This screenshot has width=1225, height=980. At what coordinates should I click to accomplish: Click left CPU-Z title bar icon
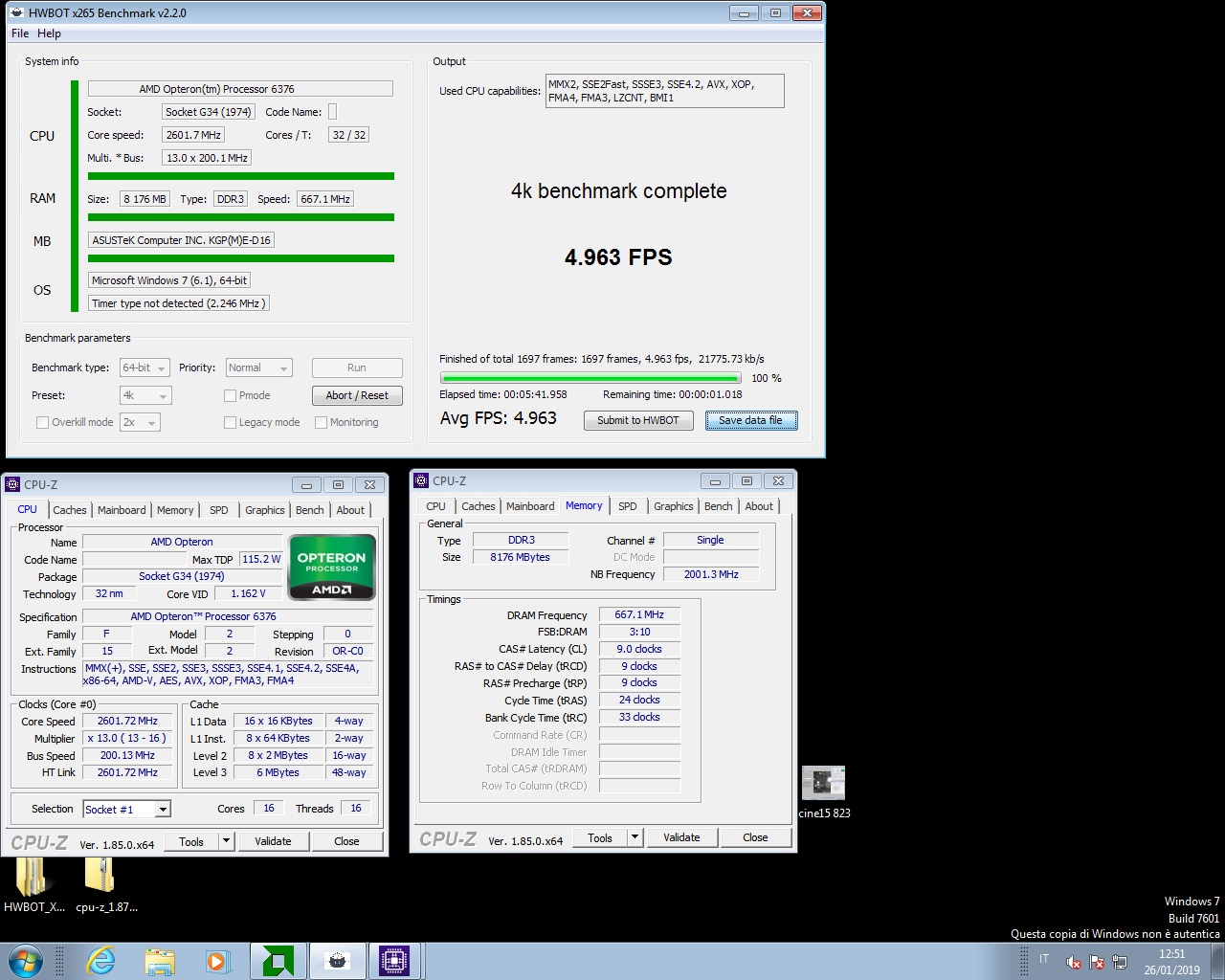click(12, 485)
